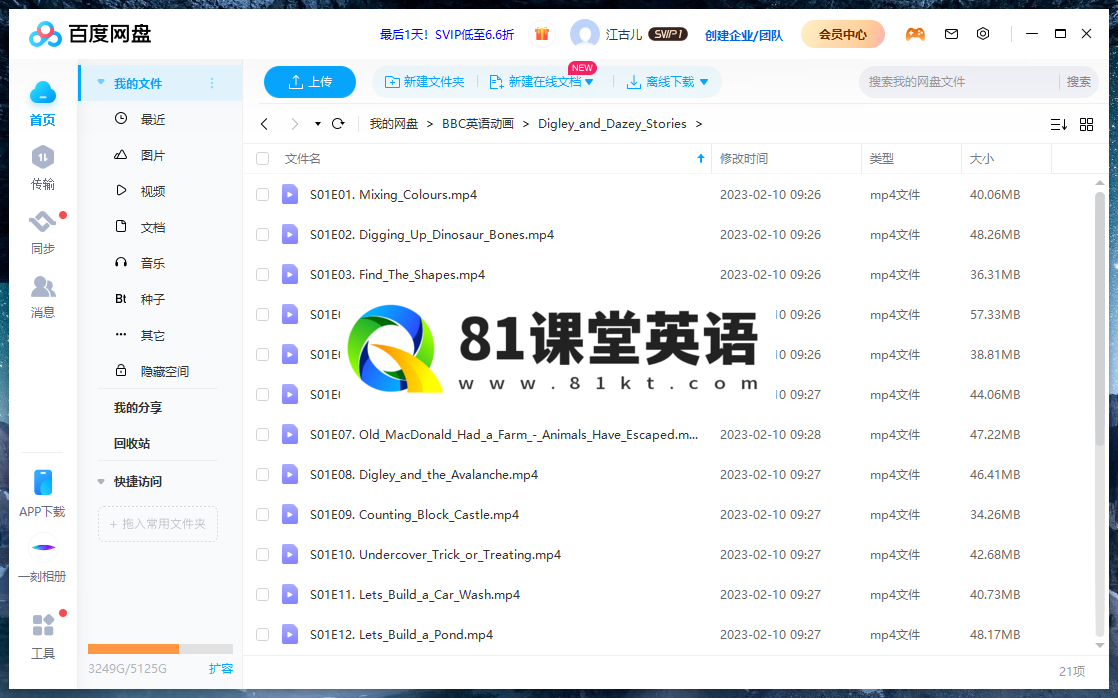
Task: Click the 创建企业/团队 link
Action: (744, 35)
